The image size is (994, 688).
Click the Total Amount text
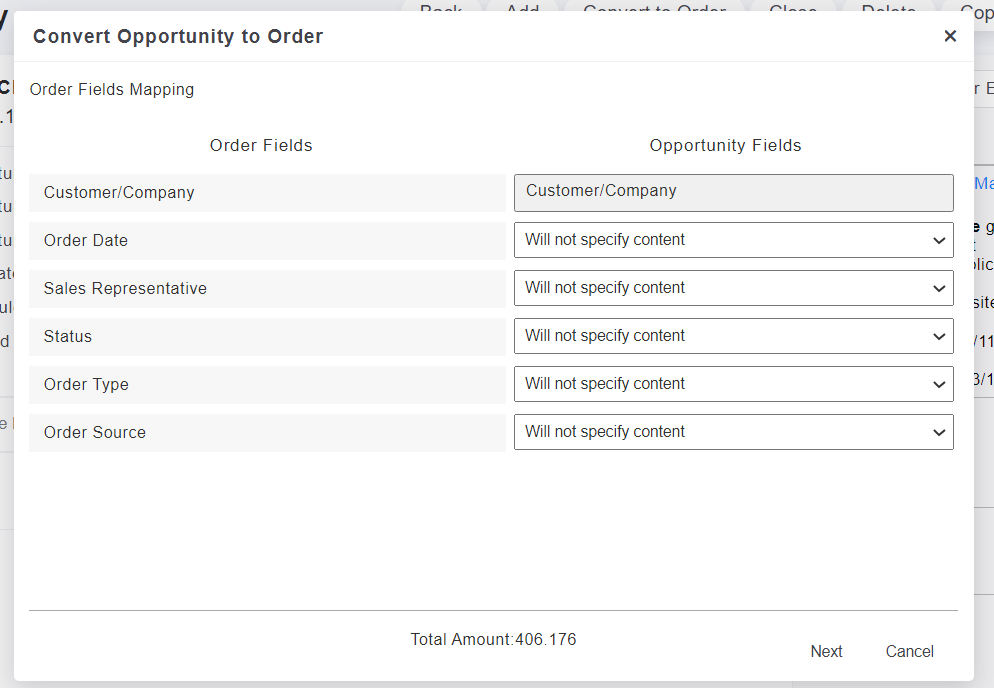pyautogui.click(x=493, y=639)
